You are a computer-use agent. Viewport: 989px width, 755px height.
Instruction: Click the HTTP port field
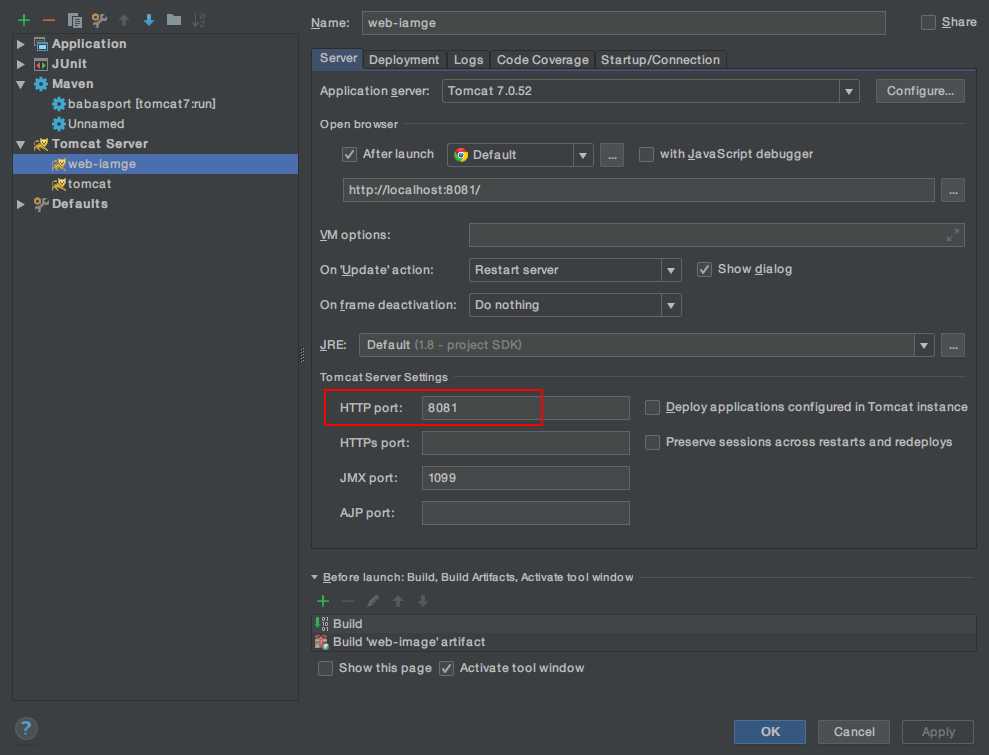point(525,408)
